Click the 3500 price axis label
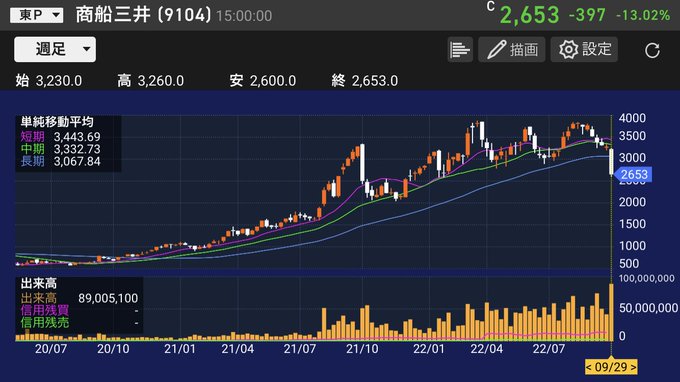The height and width of the screenshot is (382, 680). (632, 136)
